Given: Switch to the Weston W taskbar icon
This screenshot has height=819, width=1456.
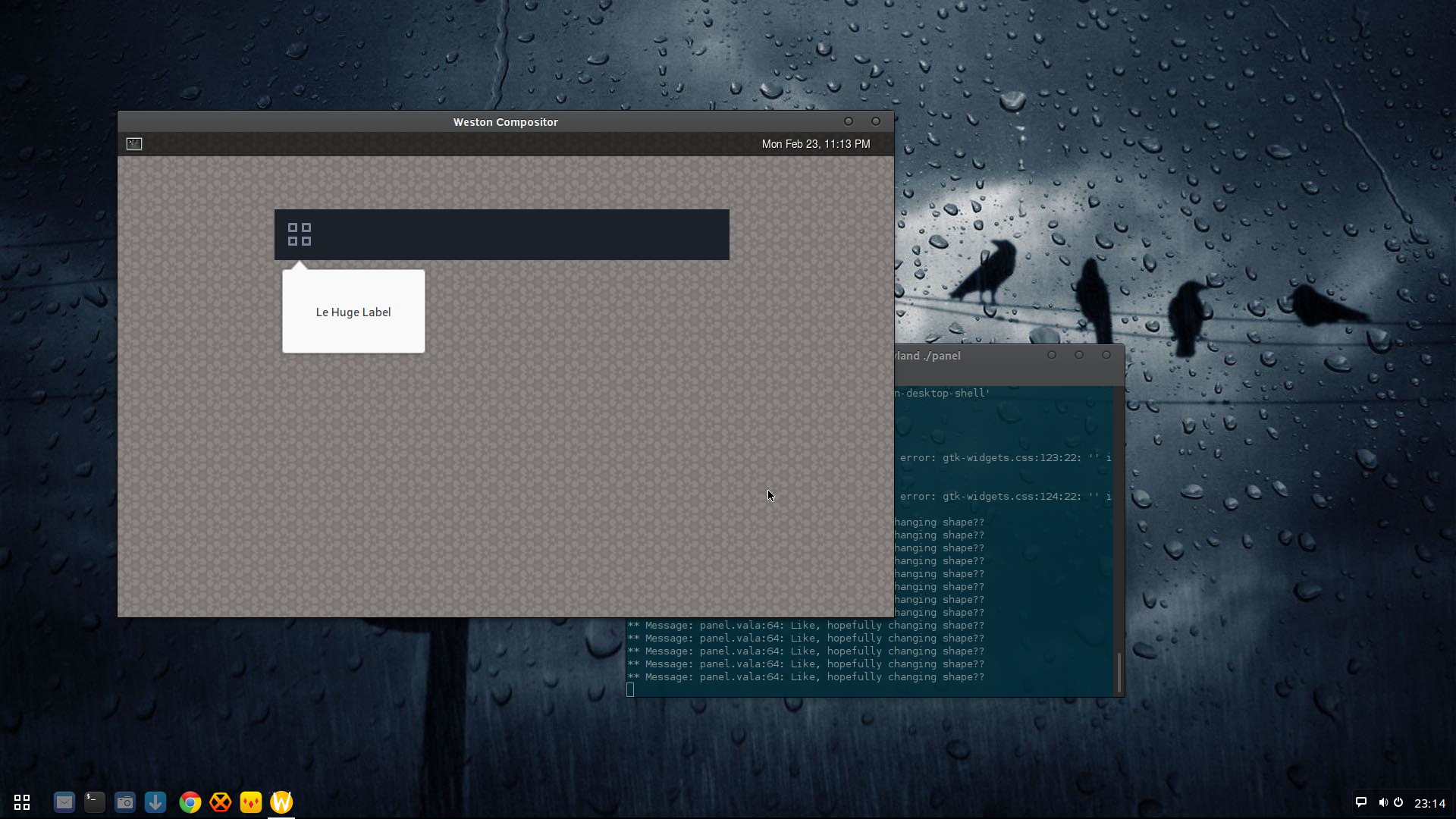Looking at the screenshot, I should click(281, 802).
